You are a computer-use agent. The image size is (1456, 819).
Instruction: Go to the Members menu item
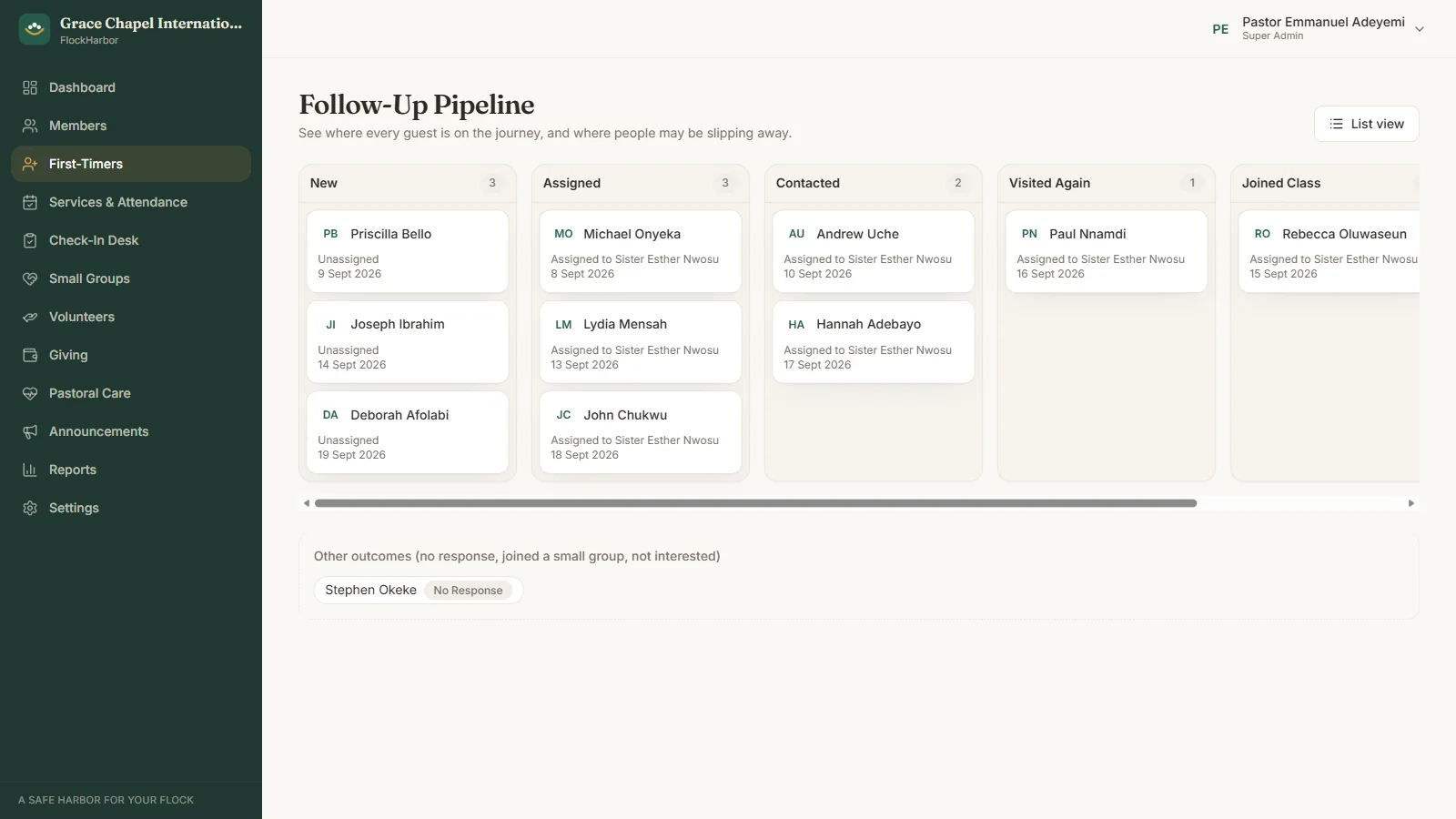click(131, 126)
